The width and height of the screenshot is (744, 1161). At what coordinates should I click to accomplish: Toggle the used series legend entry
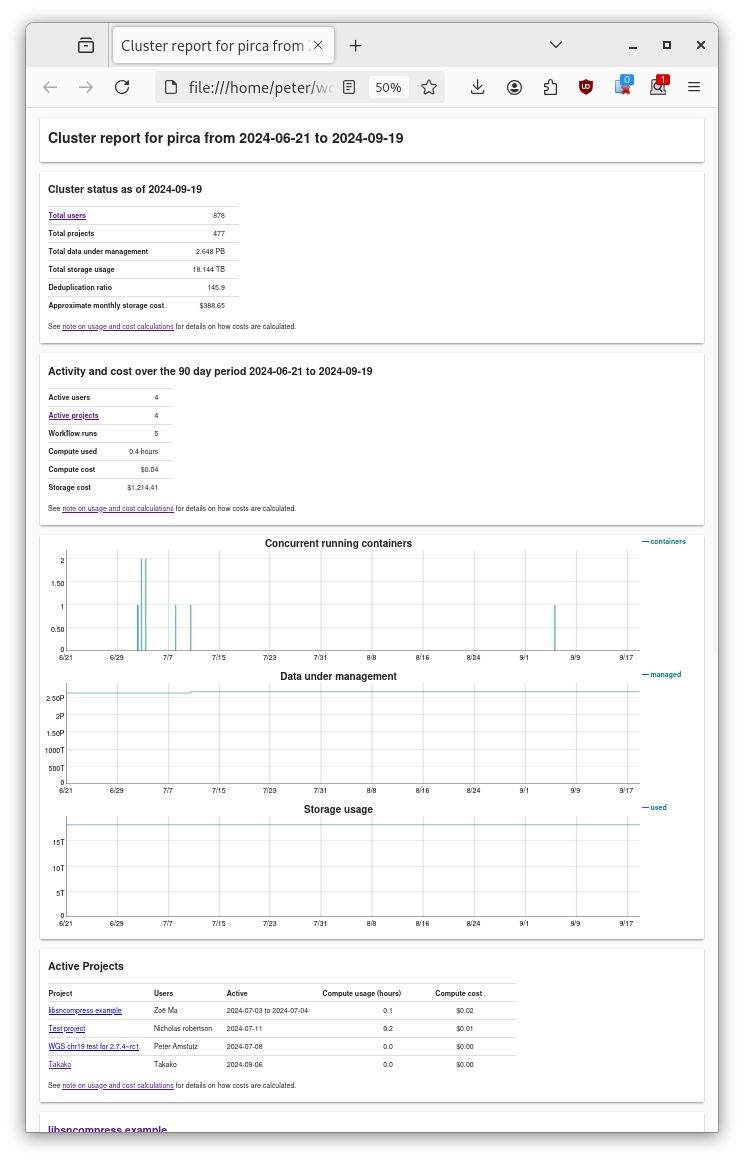[x=657, y=807]
